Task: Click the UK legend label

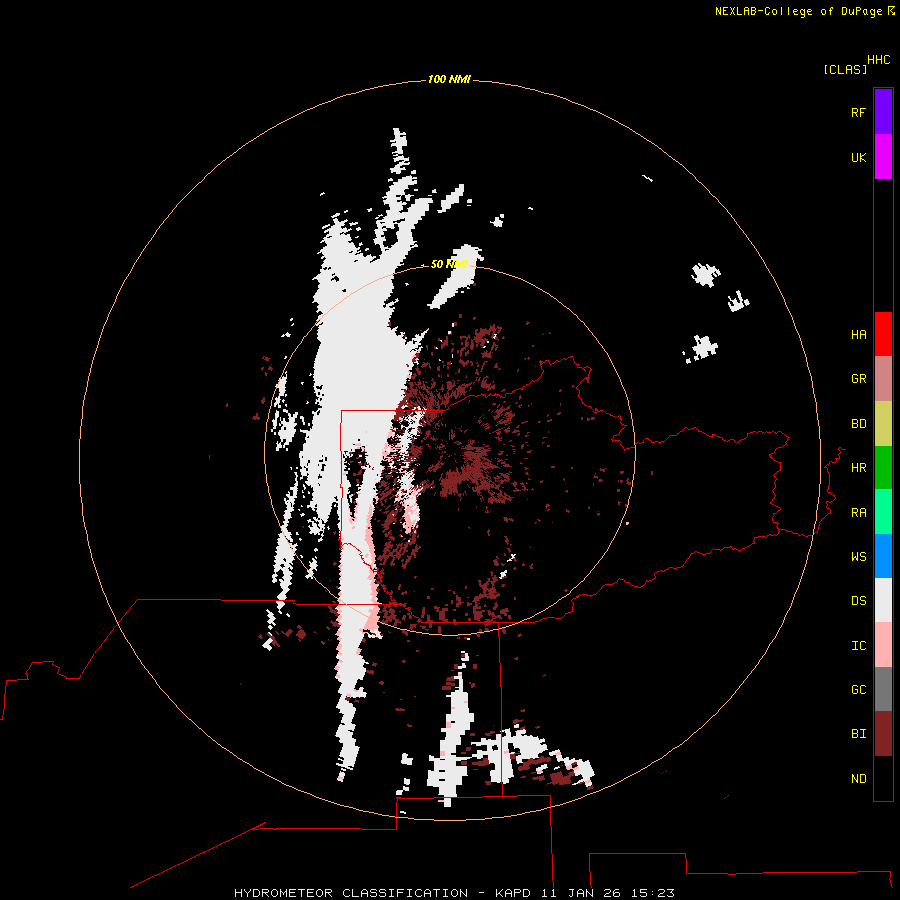Action: point(858,158)
